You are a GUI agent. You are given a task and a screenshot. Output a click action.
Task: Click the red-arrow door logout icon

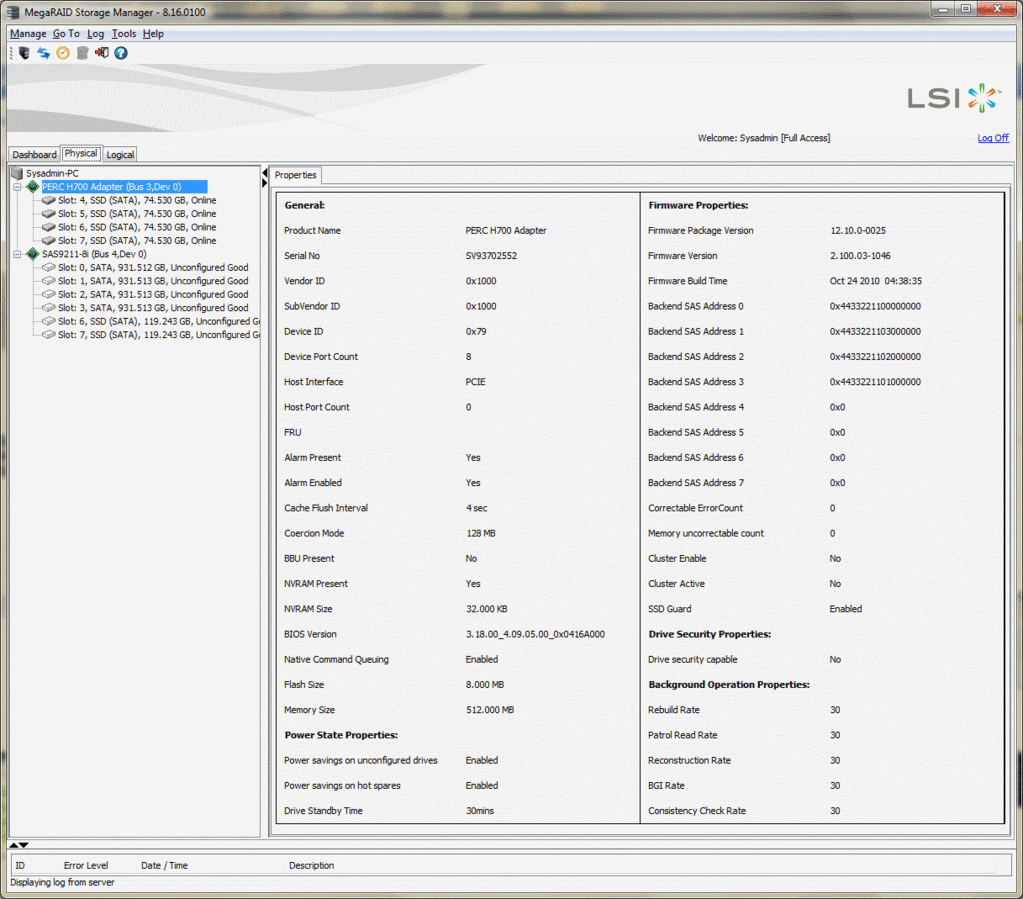click(102, 53)
